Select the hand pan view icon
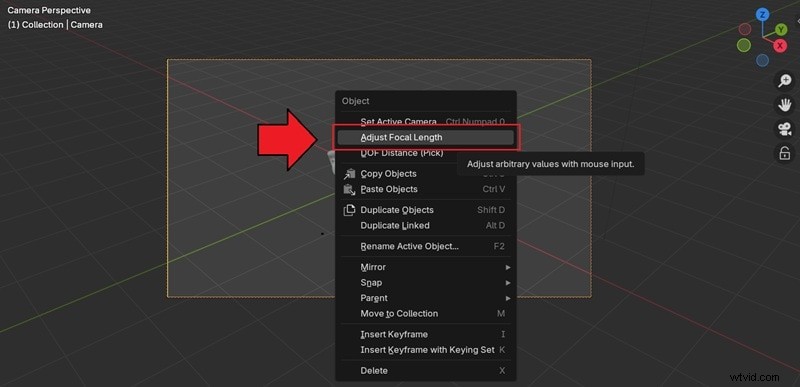 click(x=784, y=105)
